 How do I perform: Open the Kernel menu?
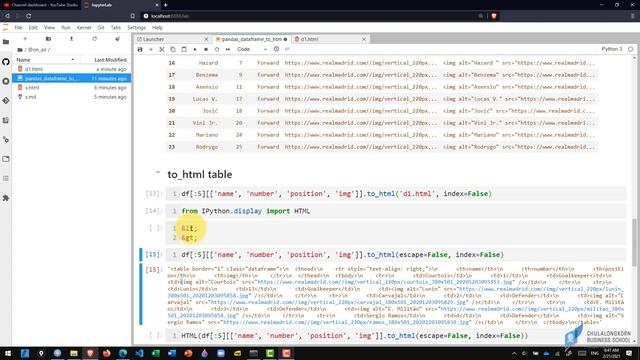(x=84, y=28)
